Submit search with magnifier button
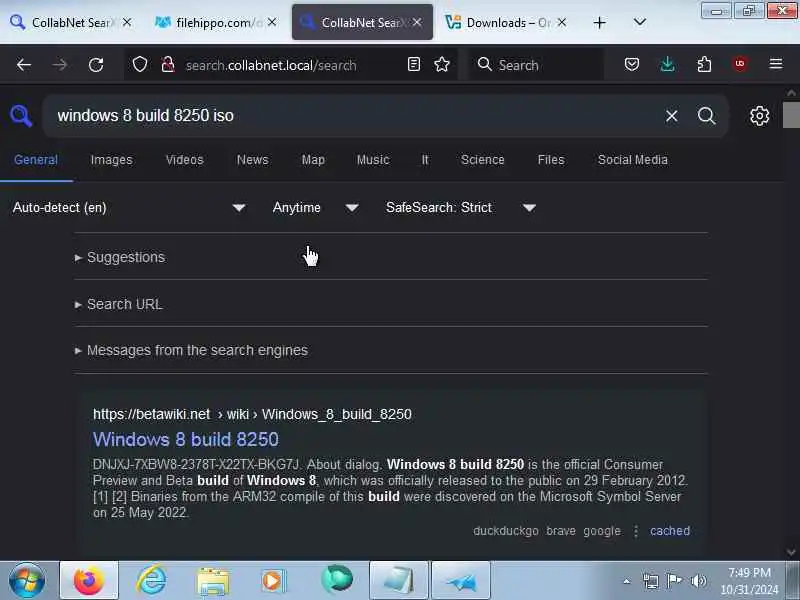Screen dimensions: 800x600 click(x=707, y=116)
